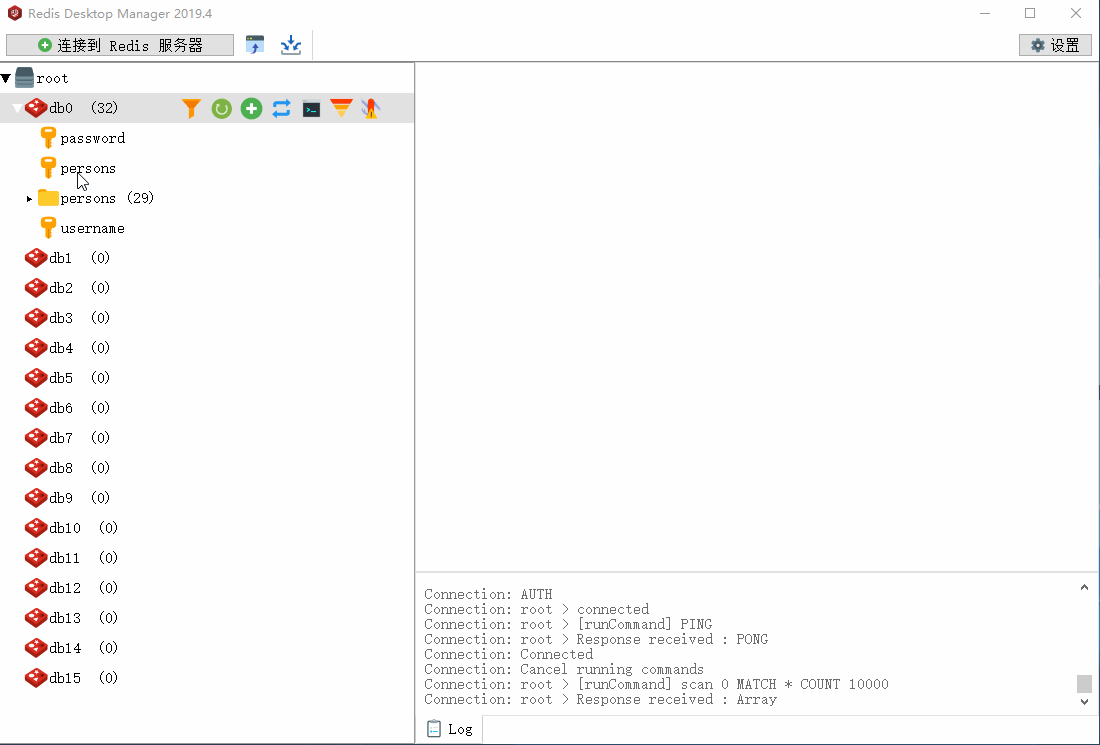Open the console for db0

click(x=311, y=109)
